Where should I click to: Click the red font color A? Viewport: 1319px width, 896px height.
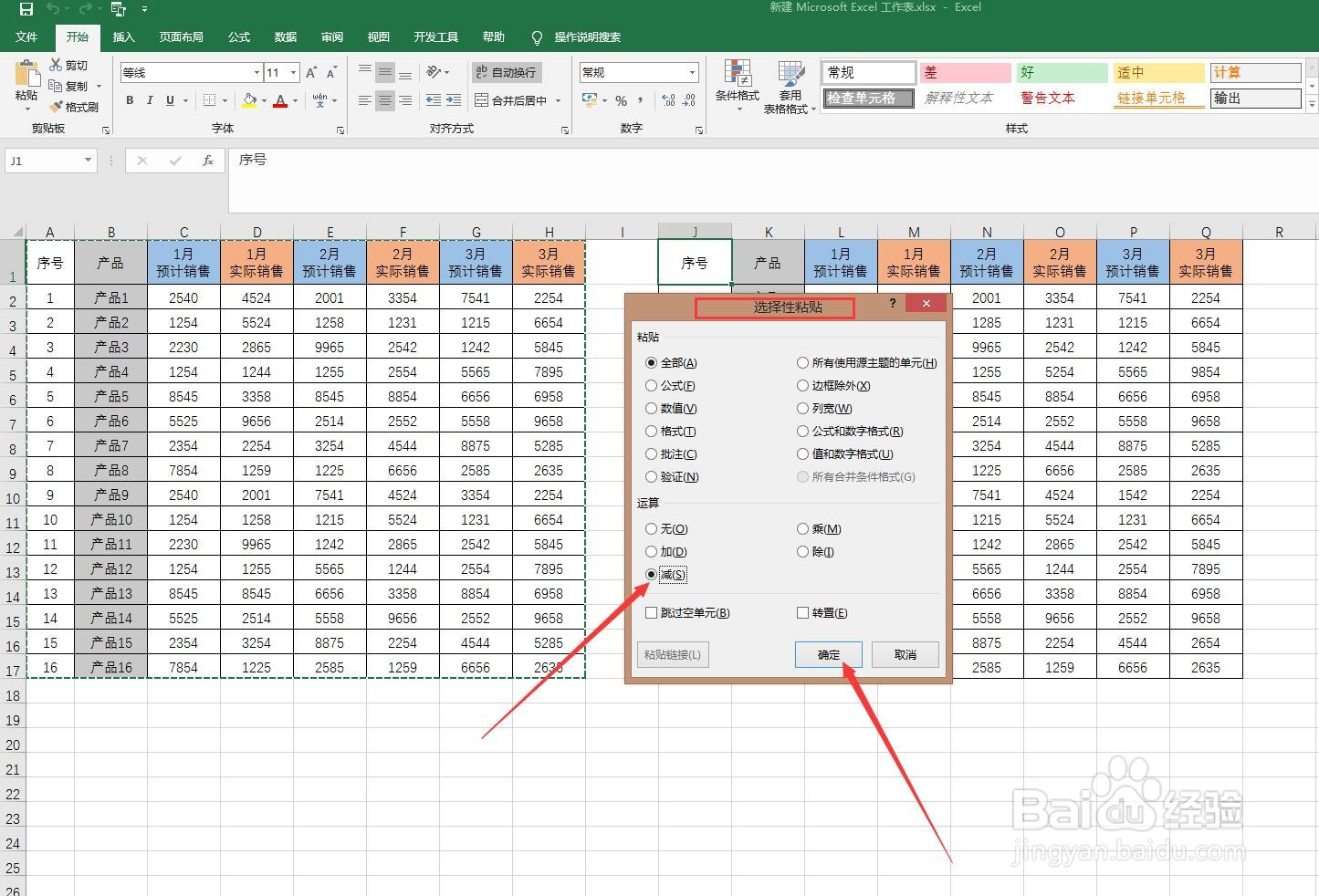click(280, 100)
